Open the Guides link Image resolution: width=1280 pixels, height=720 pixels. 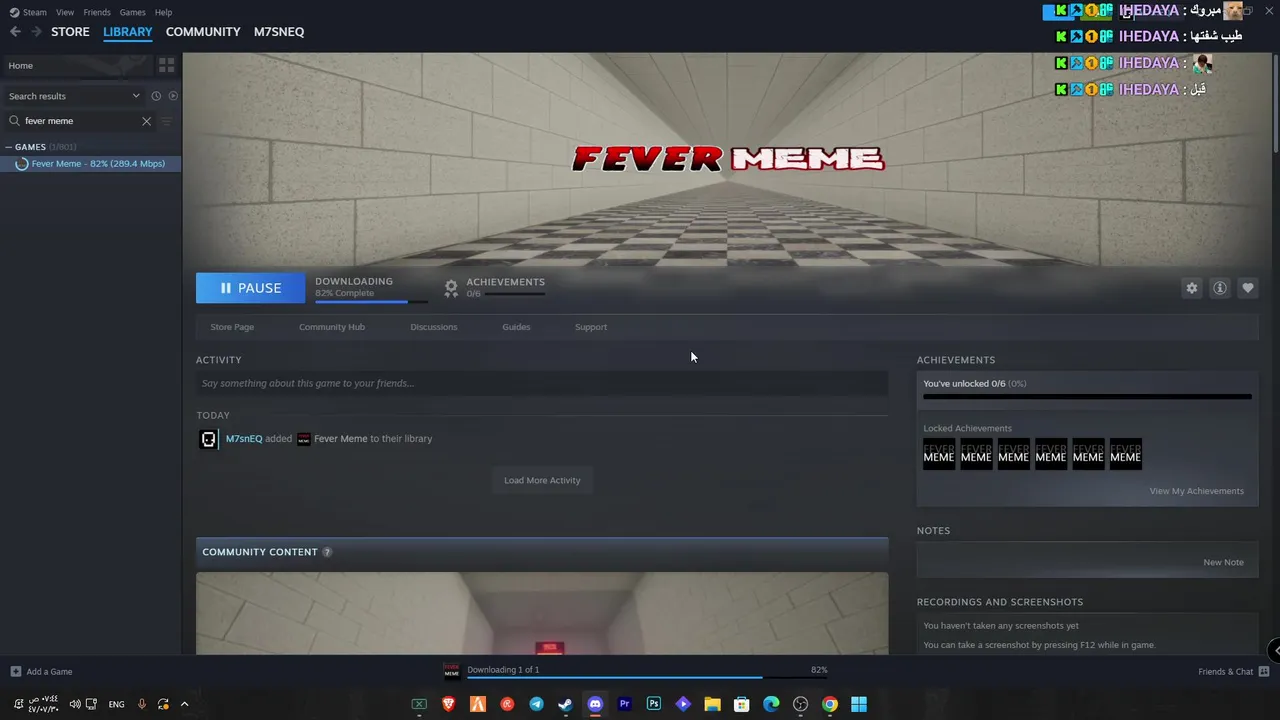point(516,327)
